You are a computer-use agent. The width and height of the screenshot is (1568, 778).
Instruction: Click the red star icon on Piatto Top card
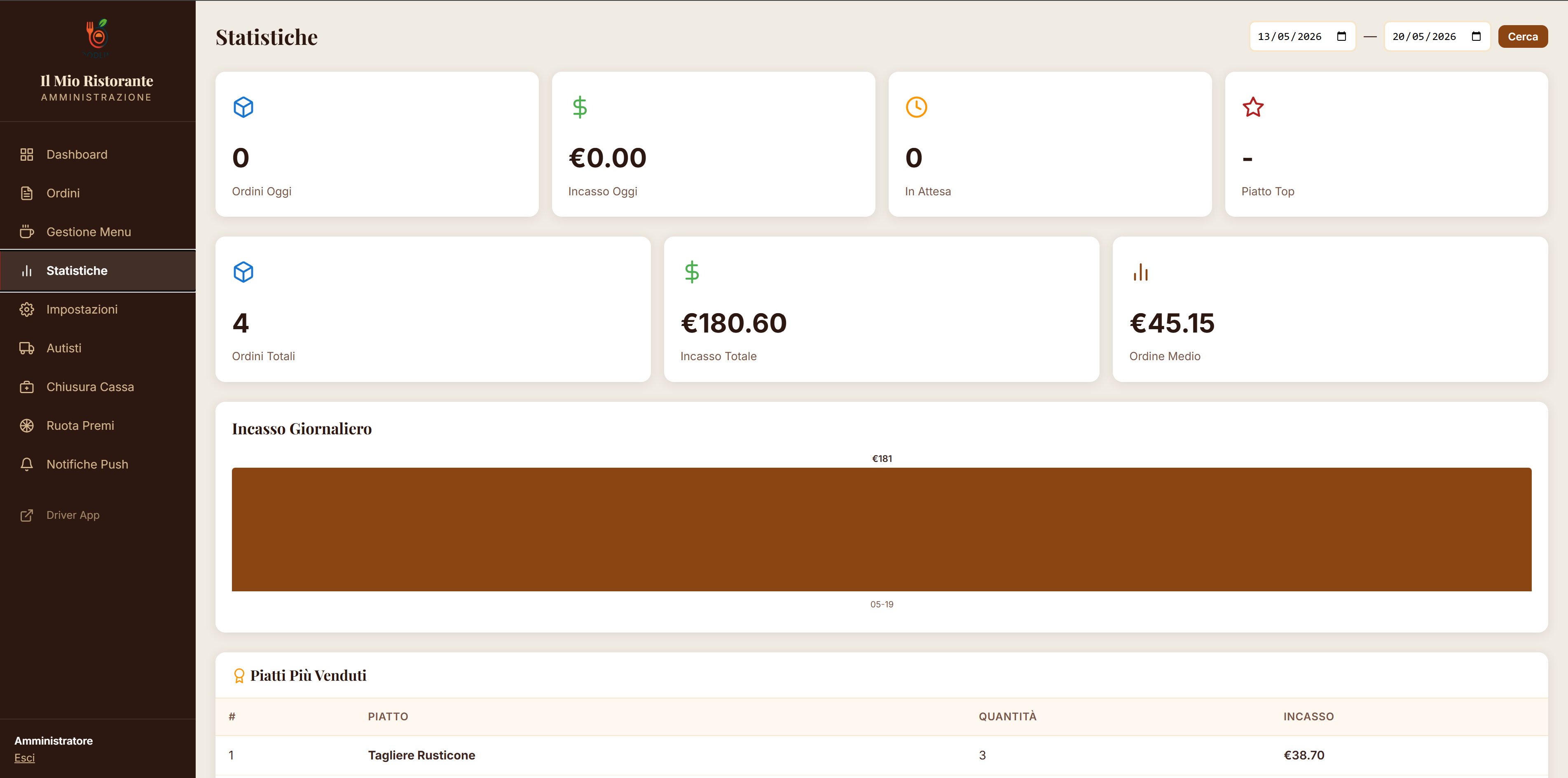tap(1253, 107)
